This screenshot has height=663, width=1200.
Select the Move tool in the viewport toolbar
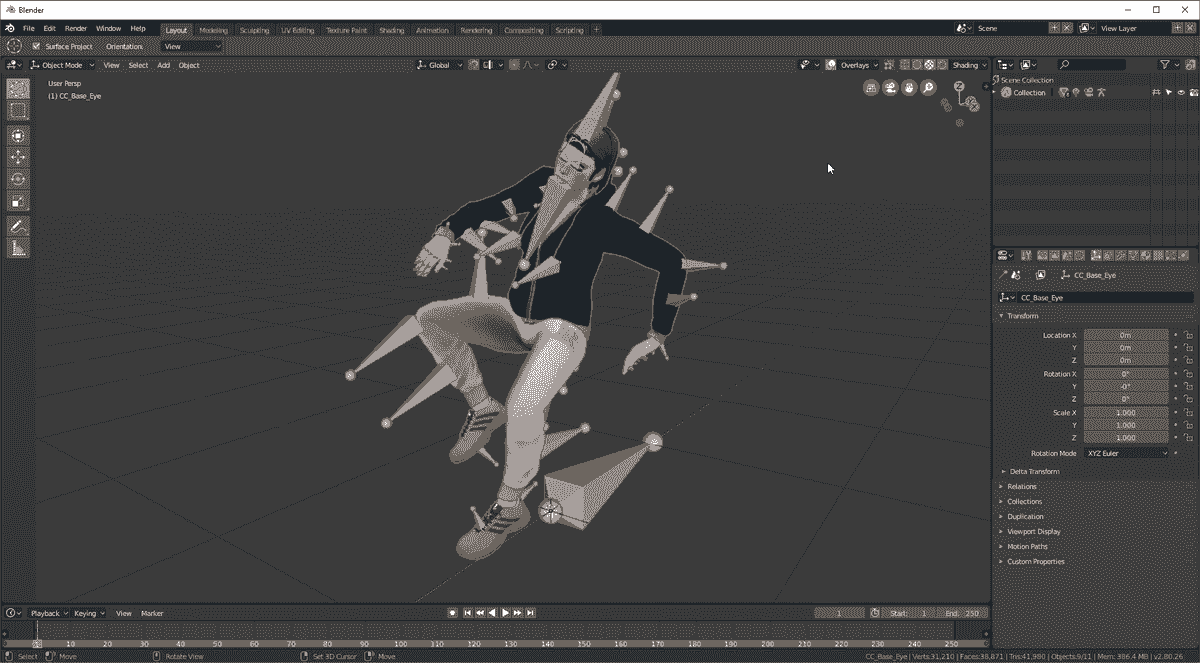coord(18,156)
